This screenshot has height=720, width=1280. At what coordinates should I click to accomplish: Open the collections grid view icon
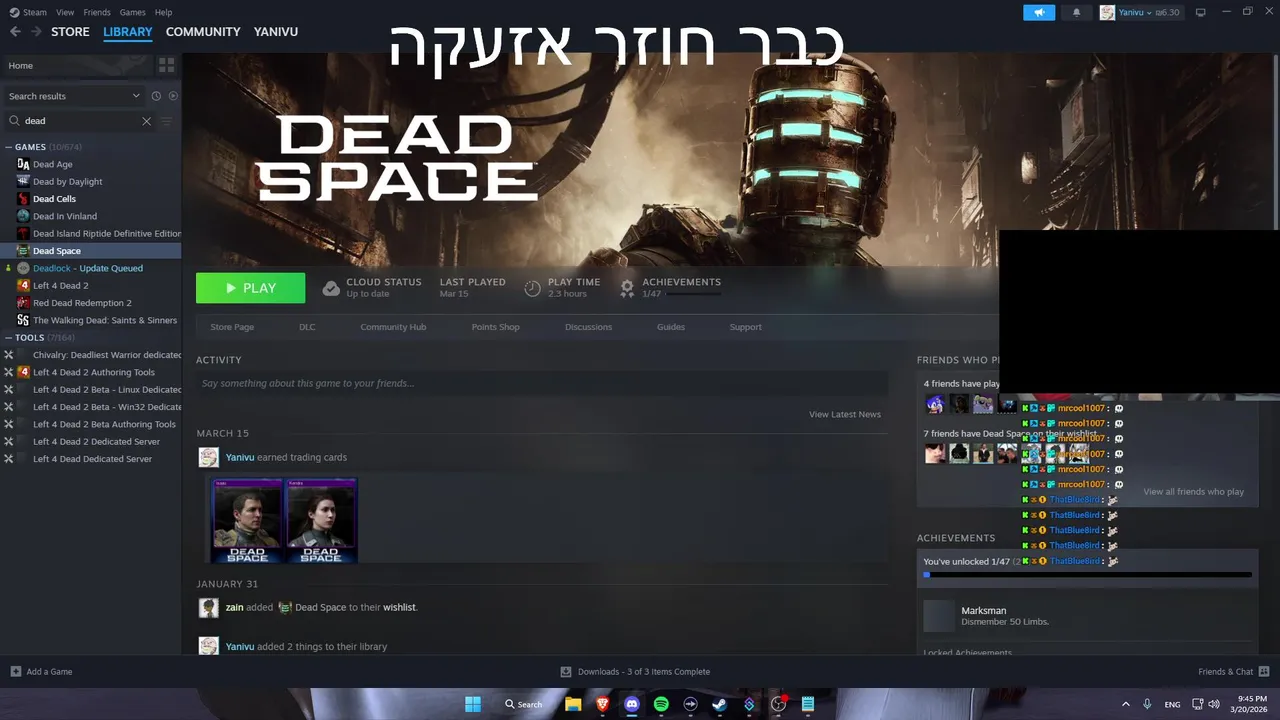(x=167, y=65)
